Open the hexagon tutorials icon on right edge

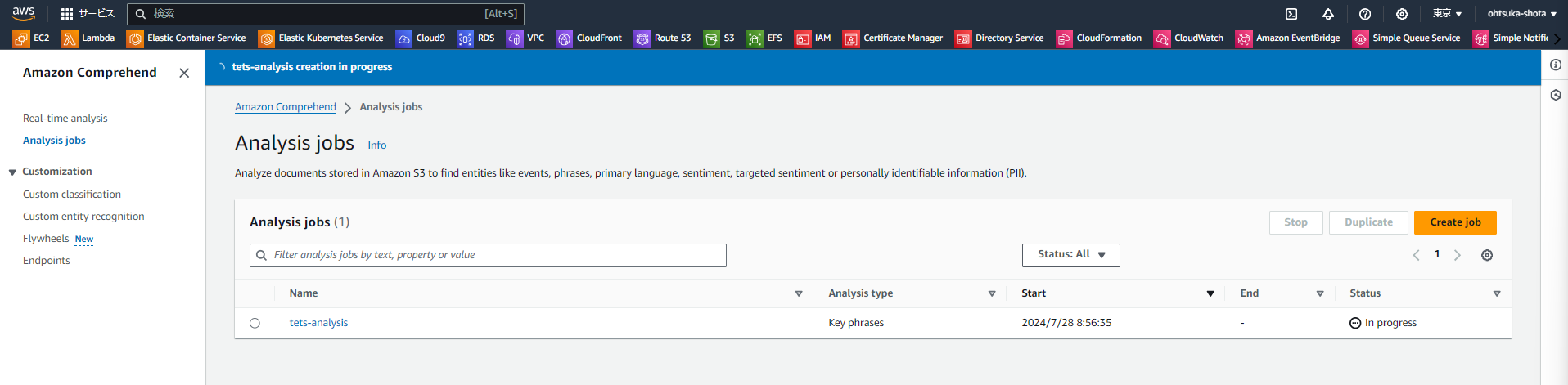pyautogui.click(x=1556, y=95)
